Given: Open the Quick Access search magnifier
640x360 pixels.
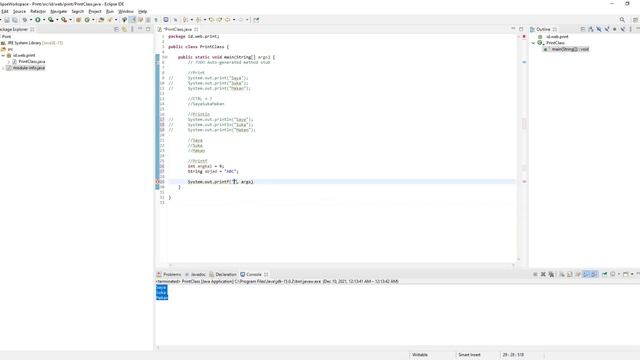Looking at the screenshot, I should click(x=622, y=20).
